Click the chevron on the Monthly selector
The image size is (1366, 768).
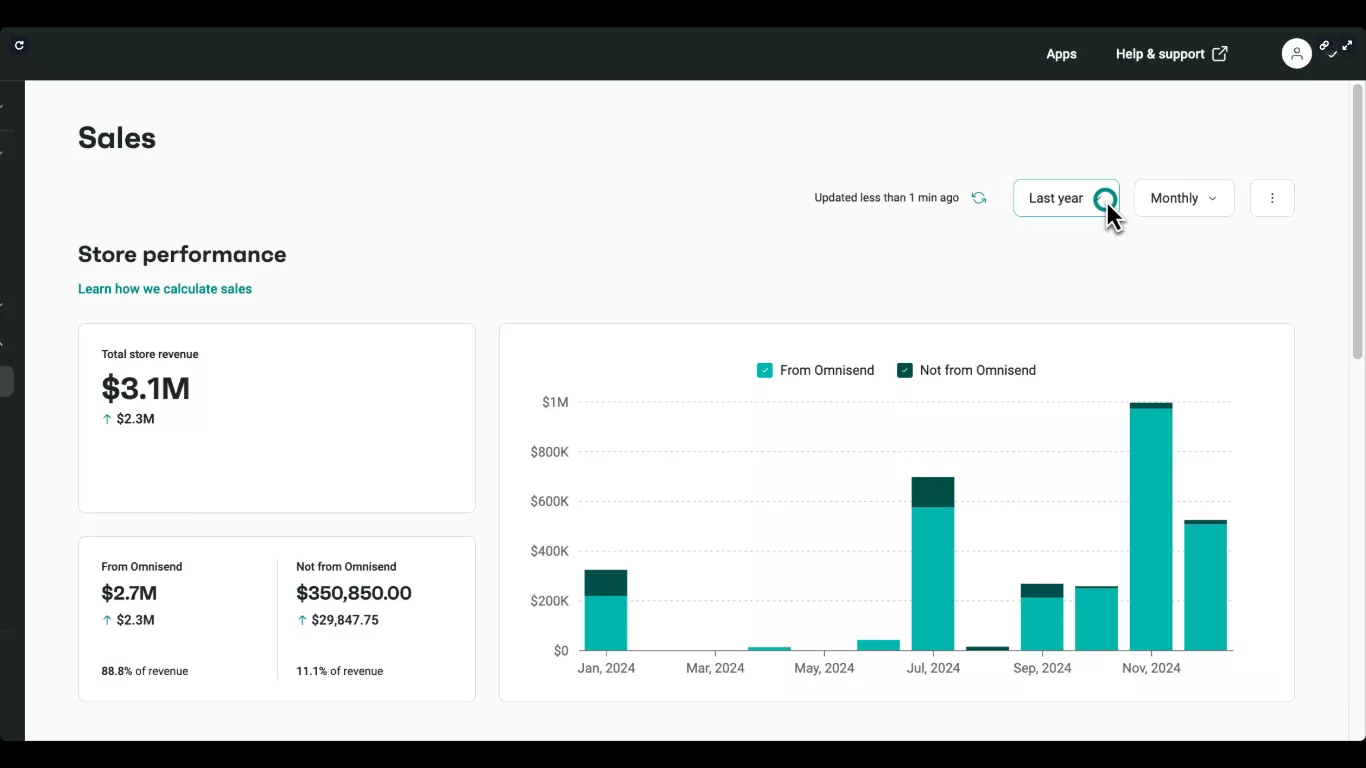1212,198
